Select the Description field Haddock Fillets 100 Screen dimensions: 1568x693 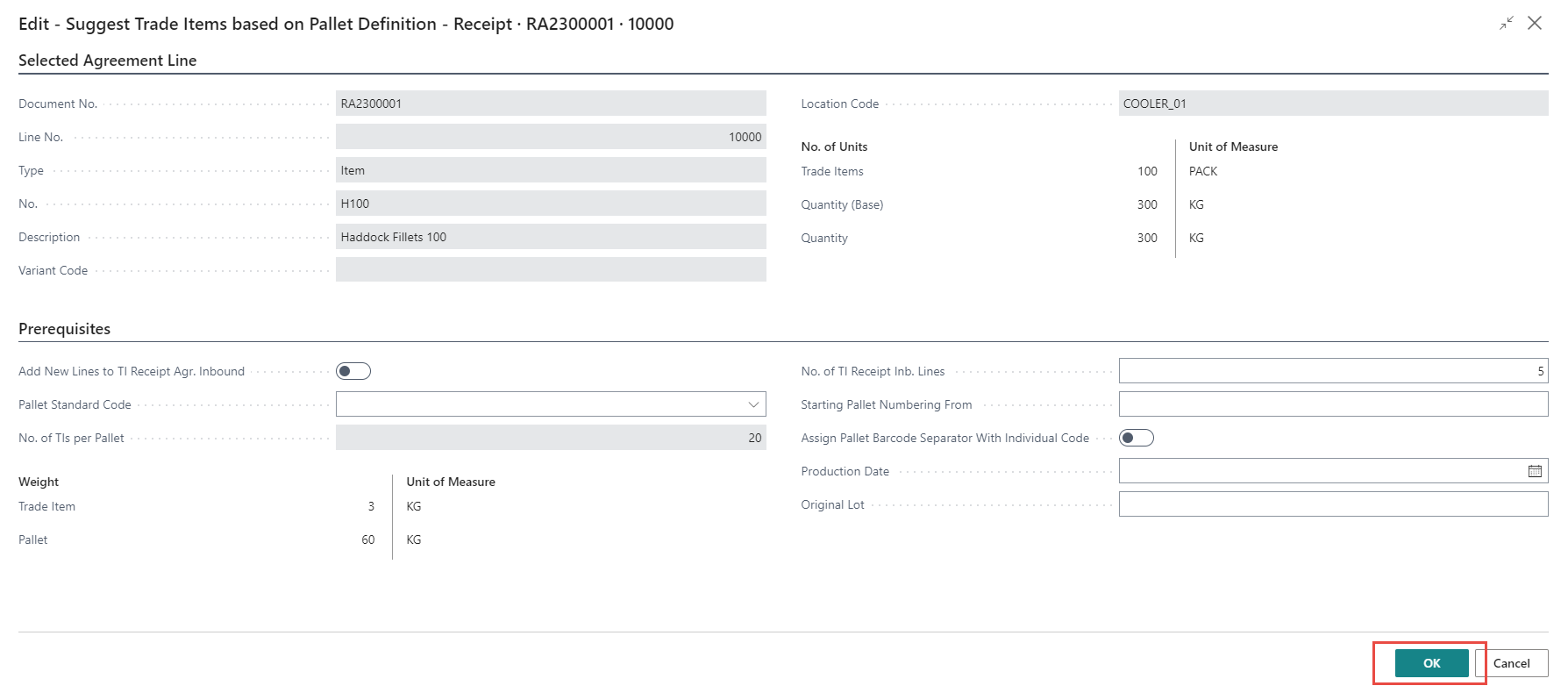click(x=550, y=237)
